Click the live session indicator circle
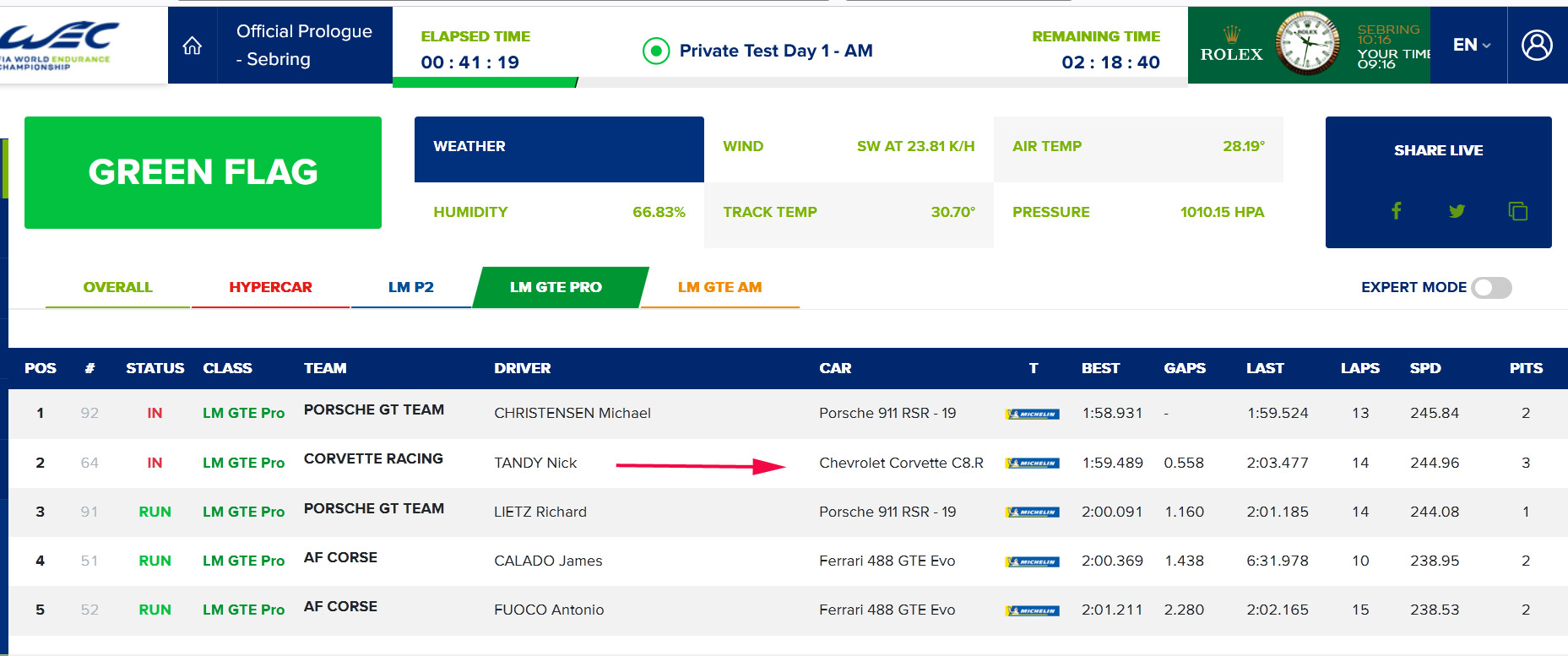 (656, 52)
